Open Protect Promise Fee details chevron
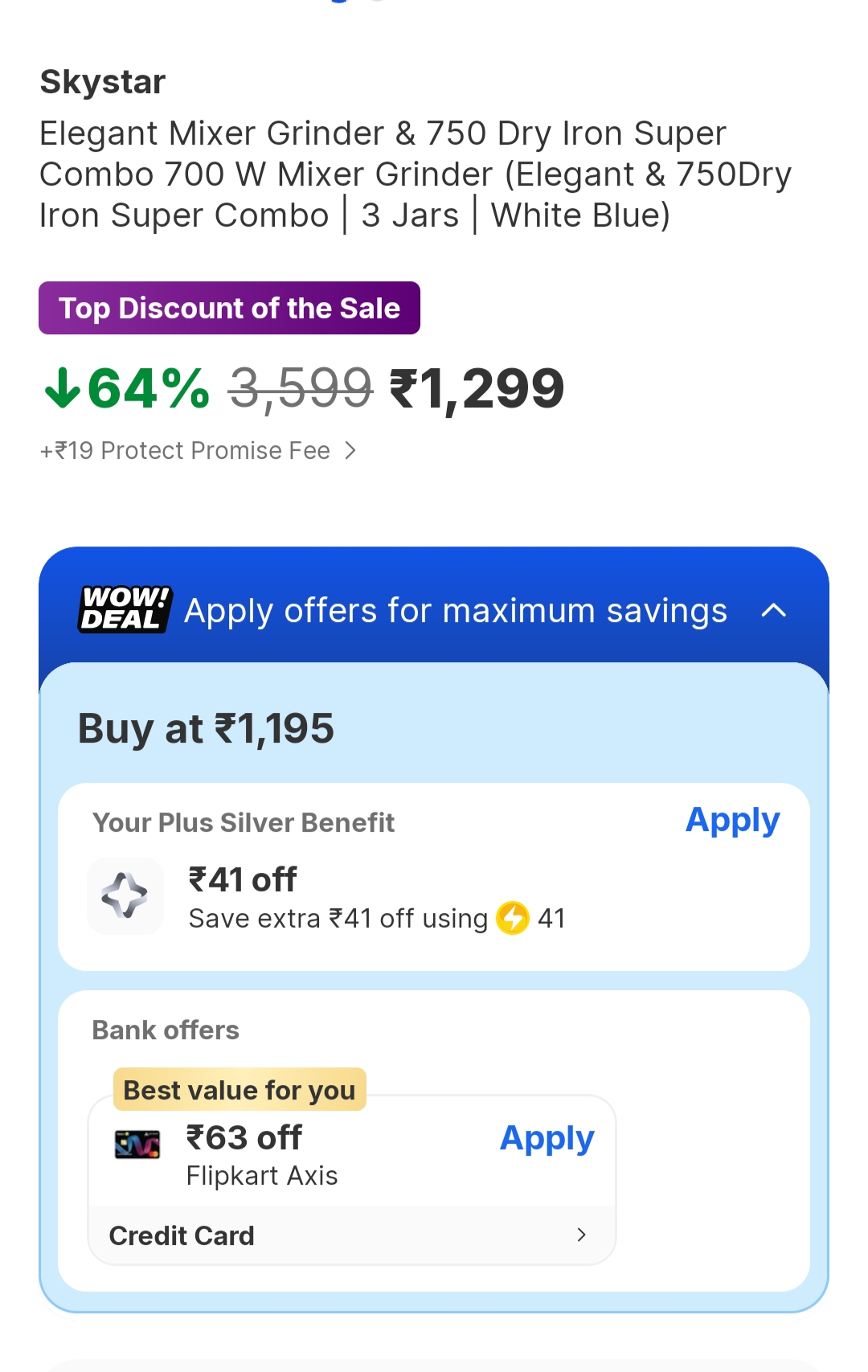 350,451
